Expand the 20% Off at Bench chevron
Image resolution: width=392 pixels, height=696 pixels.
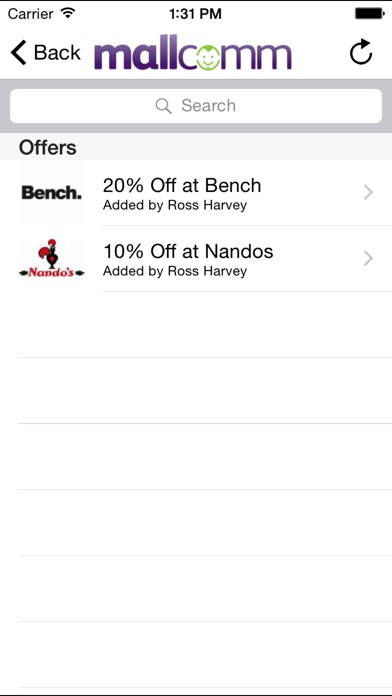368,193
